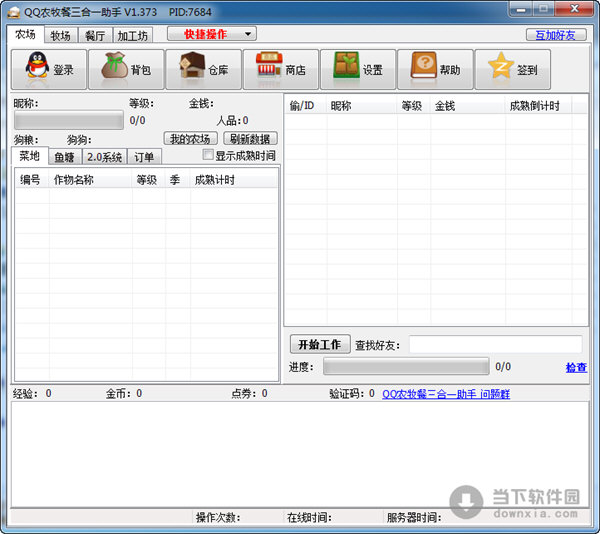Sort by 季 column header
The height and width of the screenshot is (534, 600).
tap(178, 179)
